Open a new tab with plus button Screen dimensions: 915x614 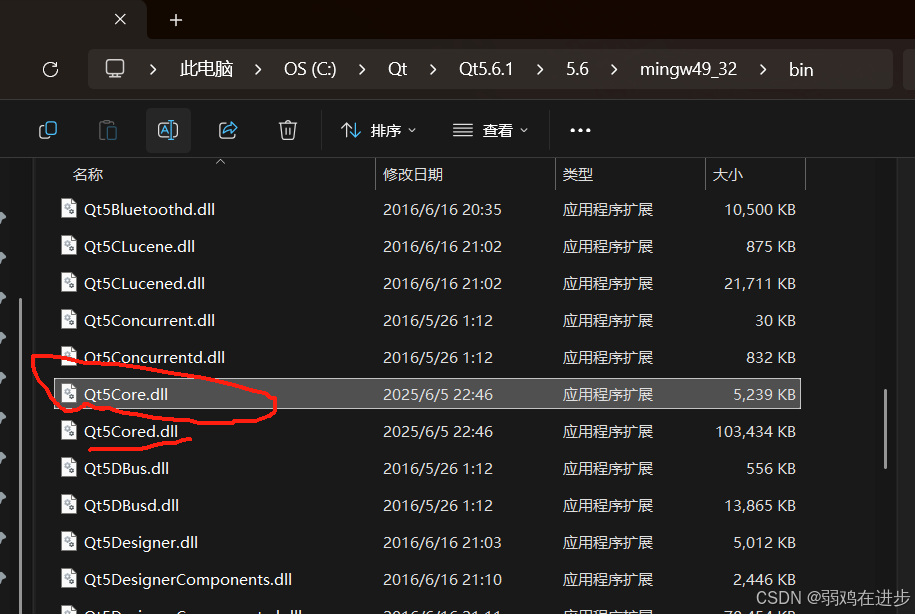pos(176,20)
